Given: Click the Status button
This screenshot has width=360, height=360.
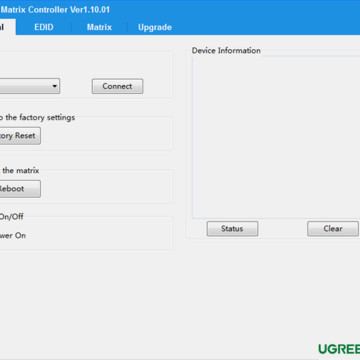Looking at the screenshot, I should coord(232,229).
